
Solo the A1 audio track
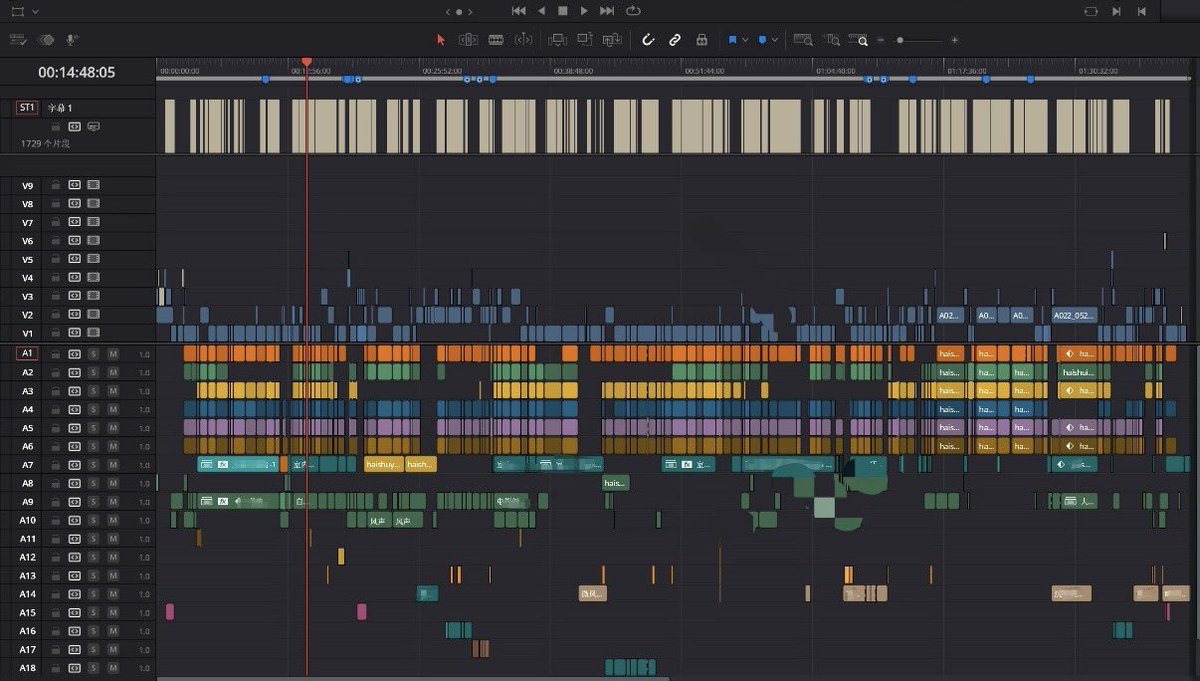coord(94,353)
